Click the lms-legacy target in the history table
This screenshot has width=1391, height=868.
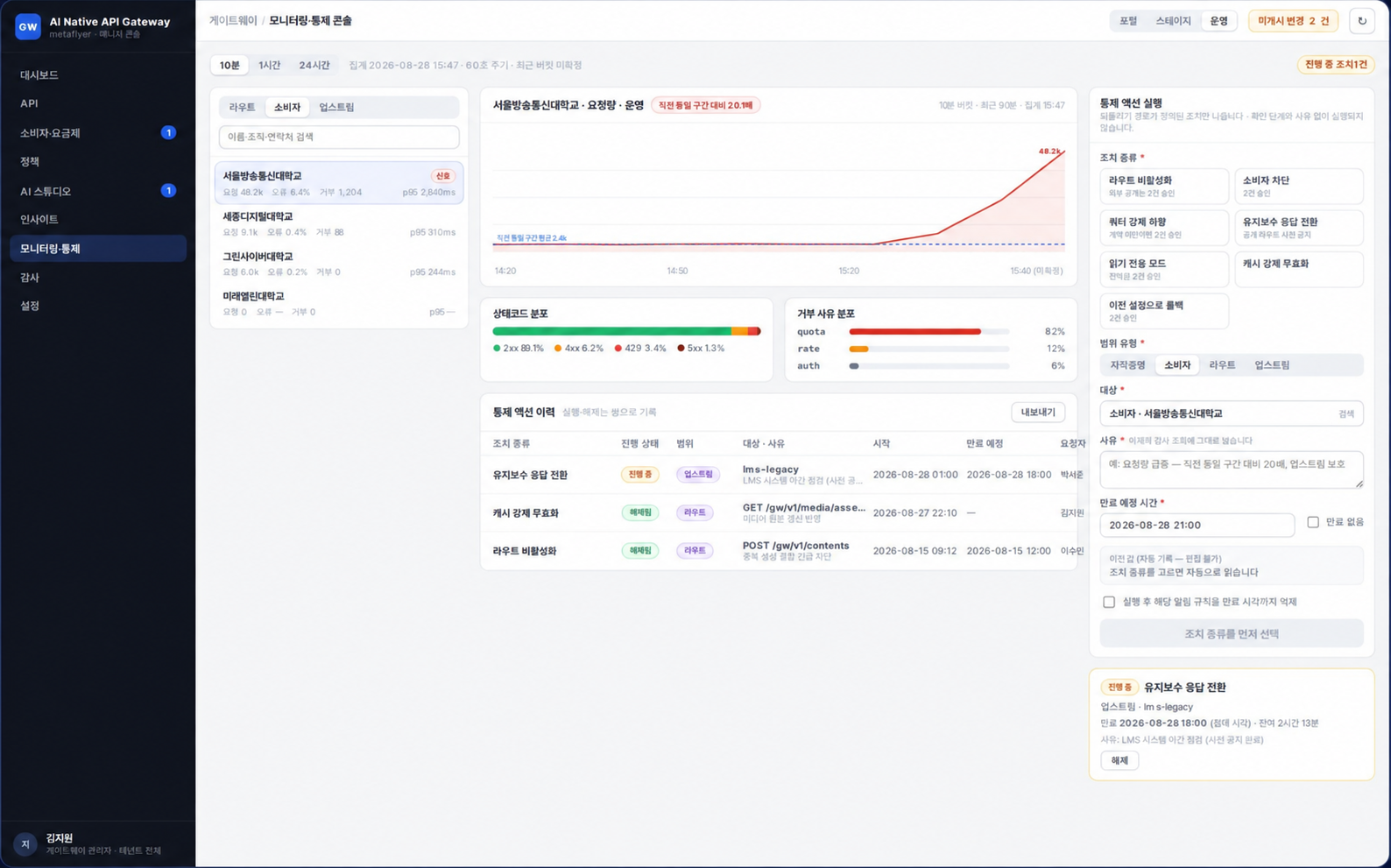[x=771, y=469]
